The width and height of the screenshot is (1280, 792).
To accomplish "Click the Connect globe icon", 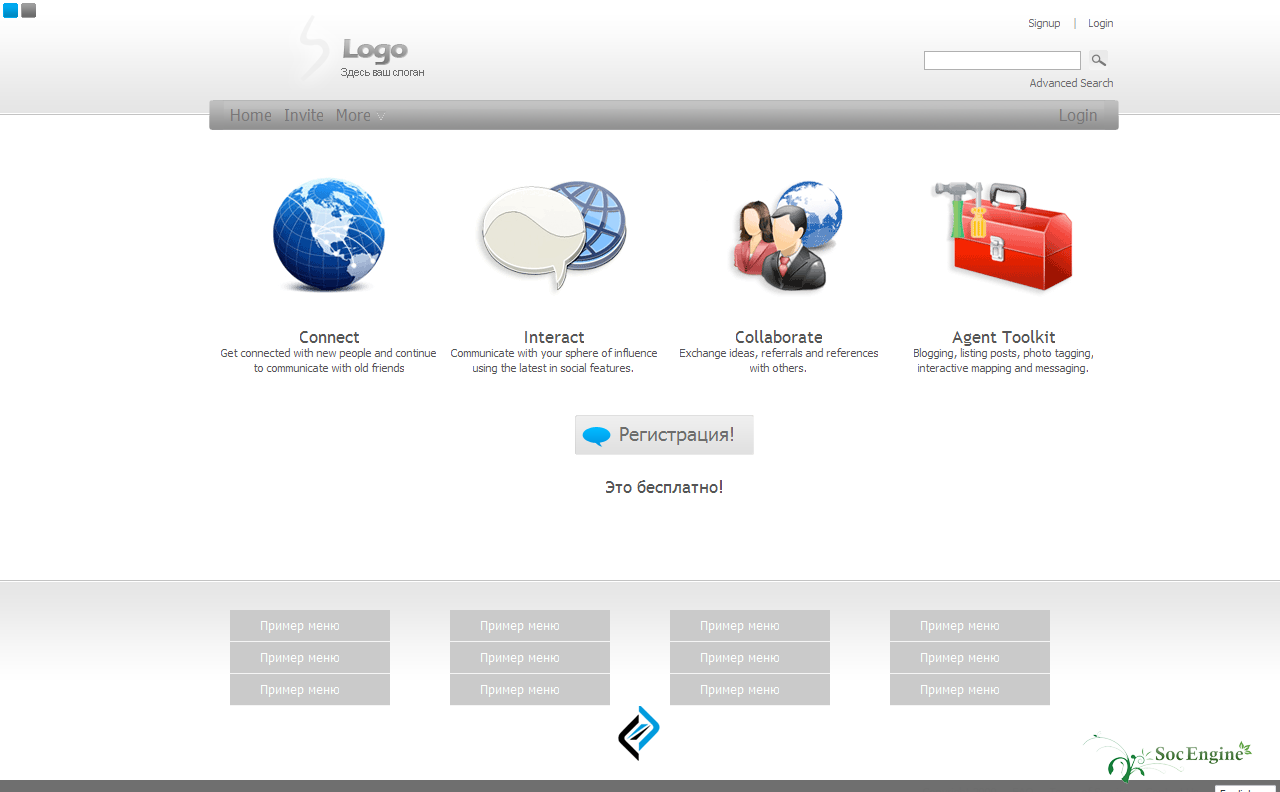I will 329,236.
